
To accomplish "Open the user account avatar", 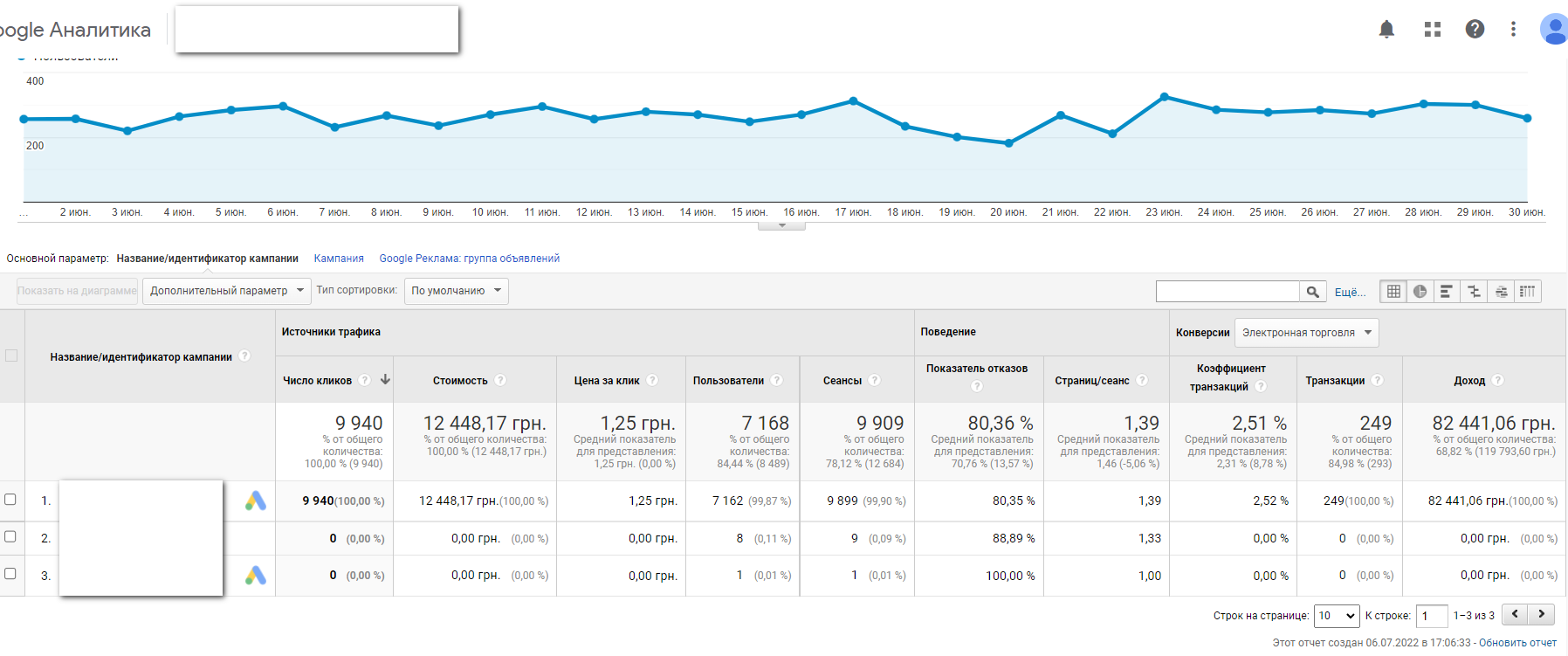I will pos(1554,29).
